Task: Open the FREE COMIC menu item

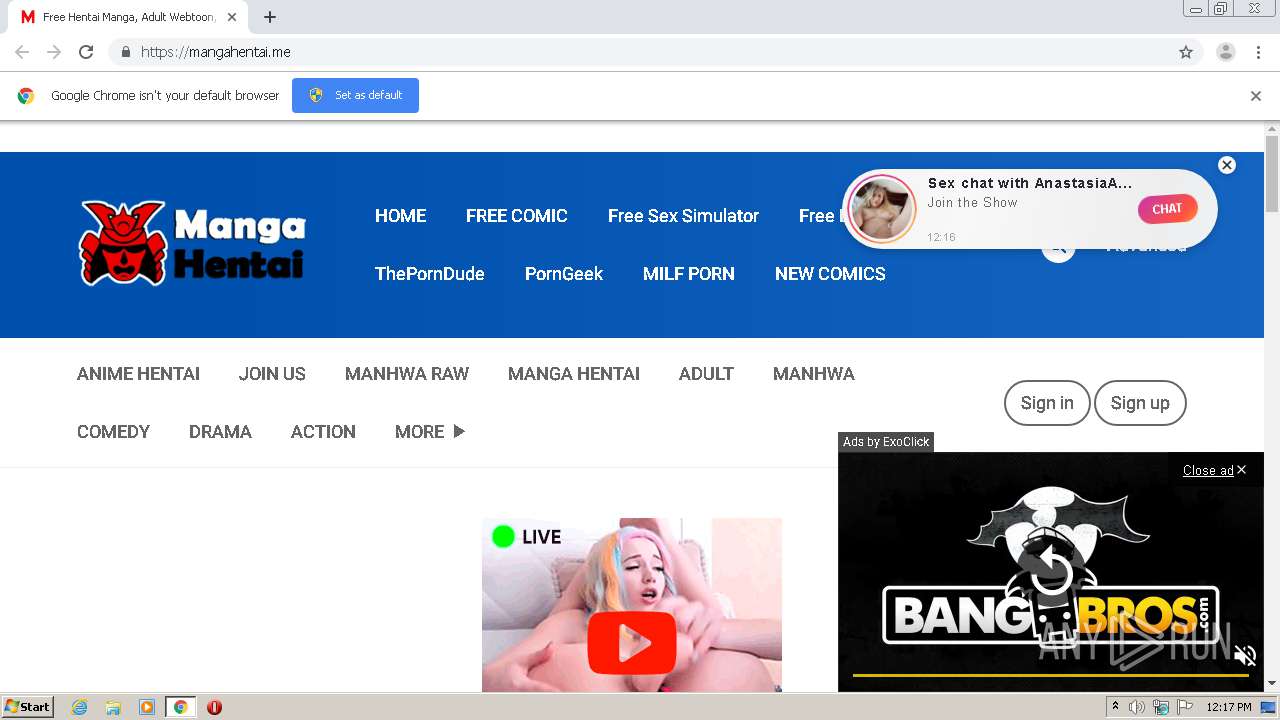Action: (x=516, y=216)
